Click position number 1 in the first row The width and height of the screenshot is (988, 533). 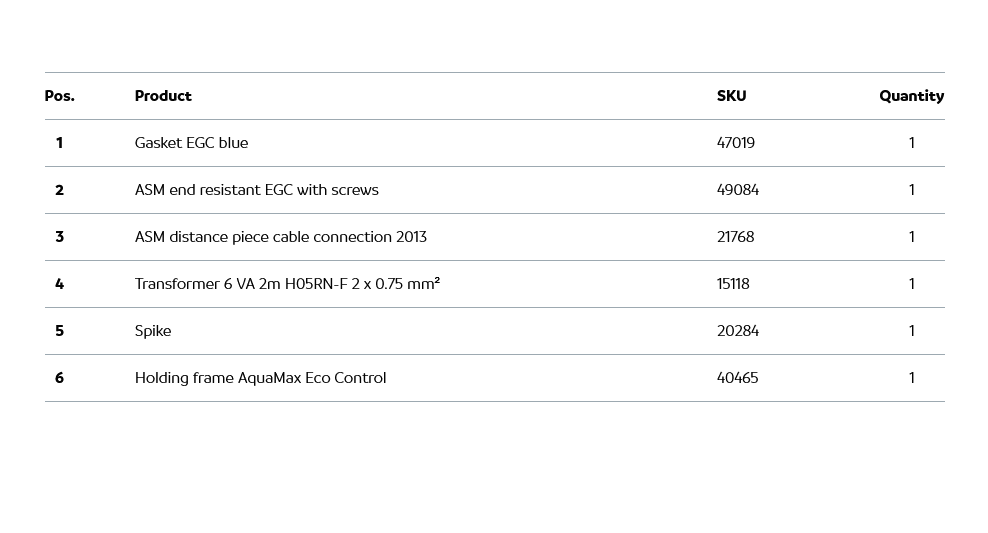pos(59,143)
